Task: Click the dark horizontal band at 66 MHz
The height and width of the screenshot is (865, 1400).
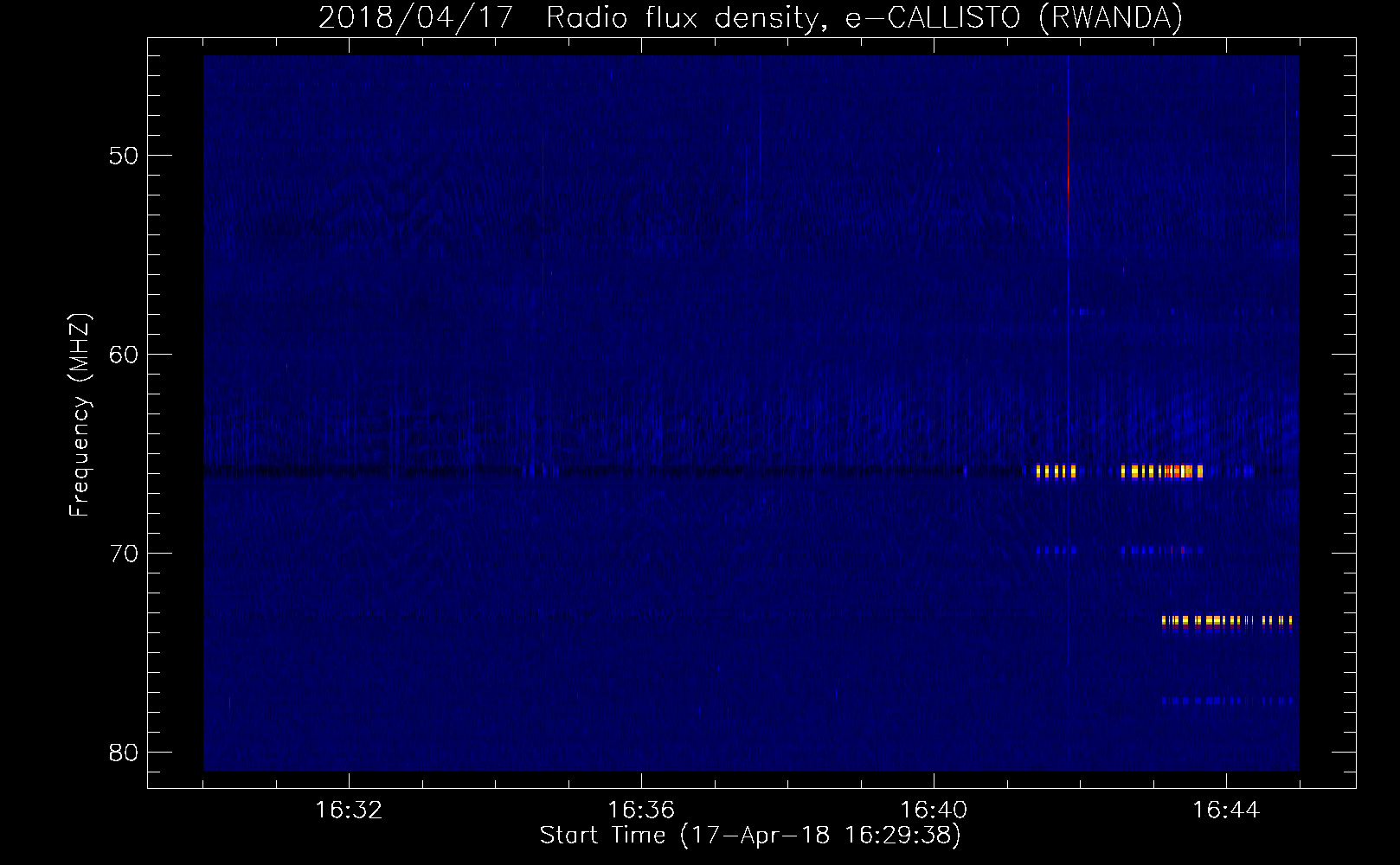Action: click(x=606, y=472)
